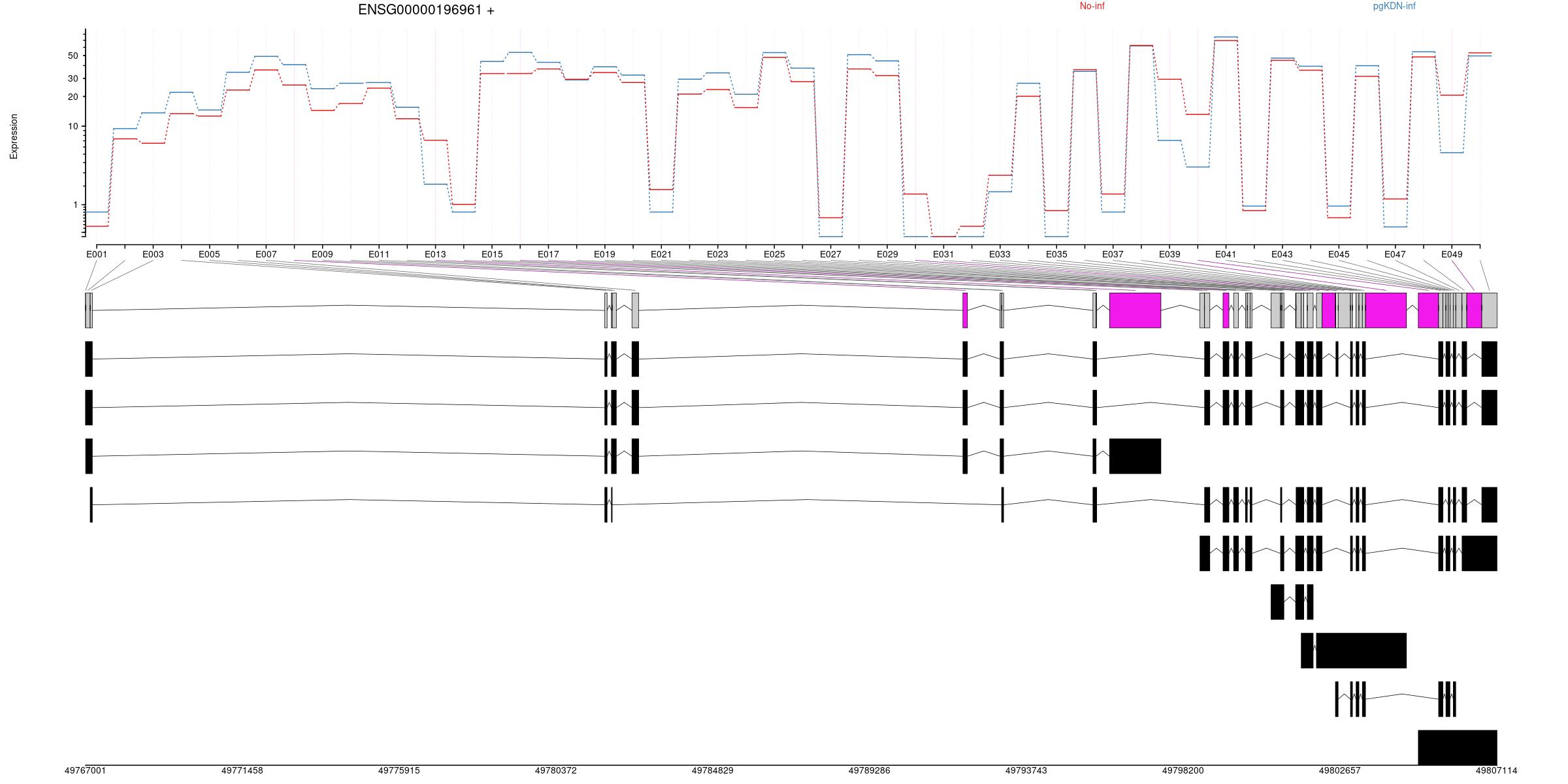
Task: Click exon label E001
Action: (96, 254)
